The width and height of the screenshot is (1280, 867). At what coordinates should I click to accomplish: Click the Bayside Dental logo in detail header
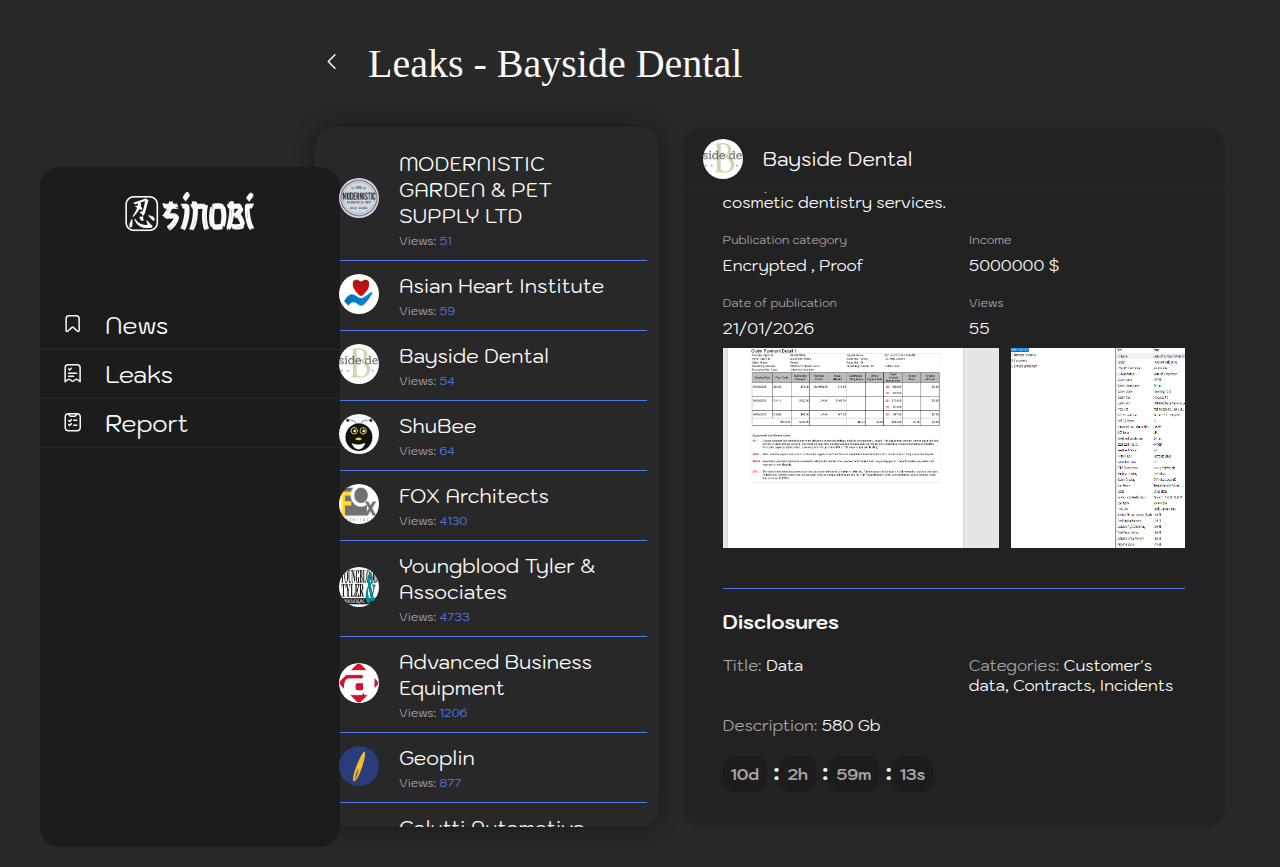(x=723, y=159)
